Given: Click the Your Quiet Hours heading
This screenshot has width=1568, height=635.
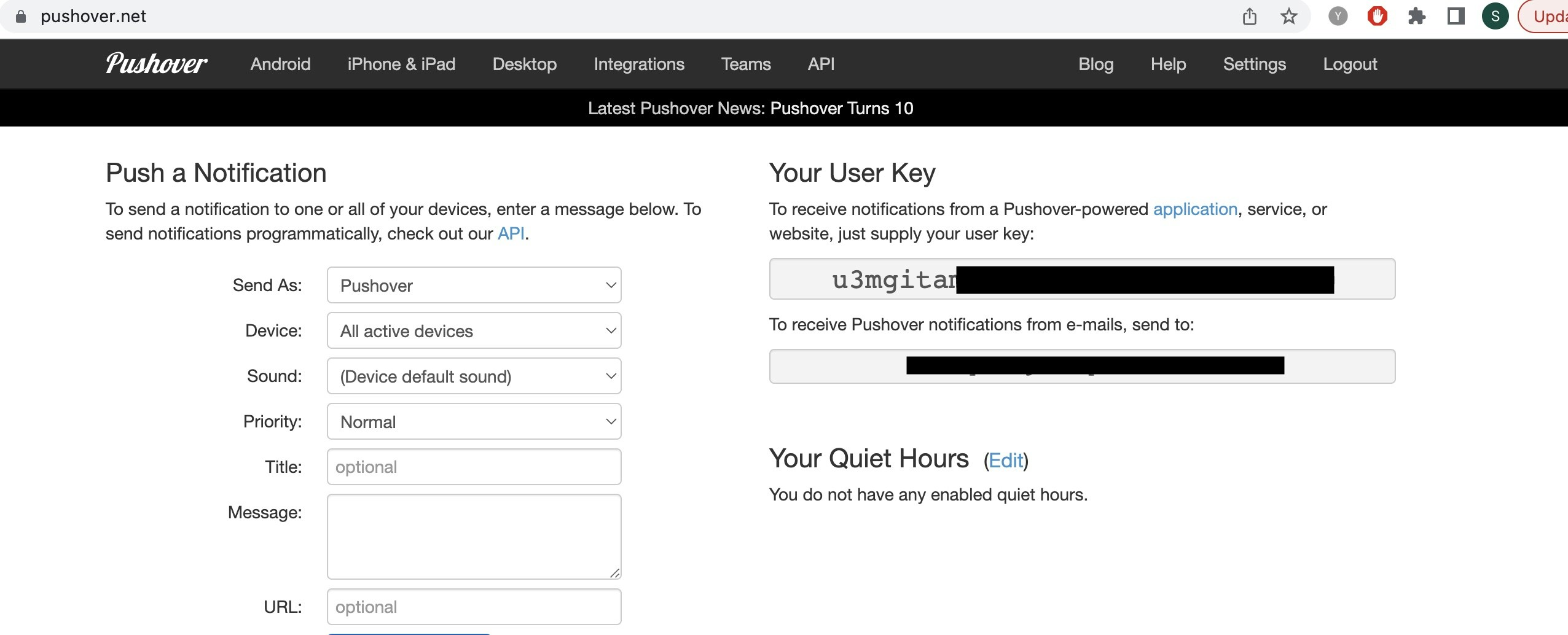Looking at the screenshot, I should [869, 459].
